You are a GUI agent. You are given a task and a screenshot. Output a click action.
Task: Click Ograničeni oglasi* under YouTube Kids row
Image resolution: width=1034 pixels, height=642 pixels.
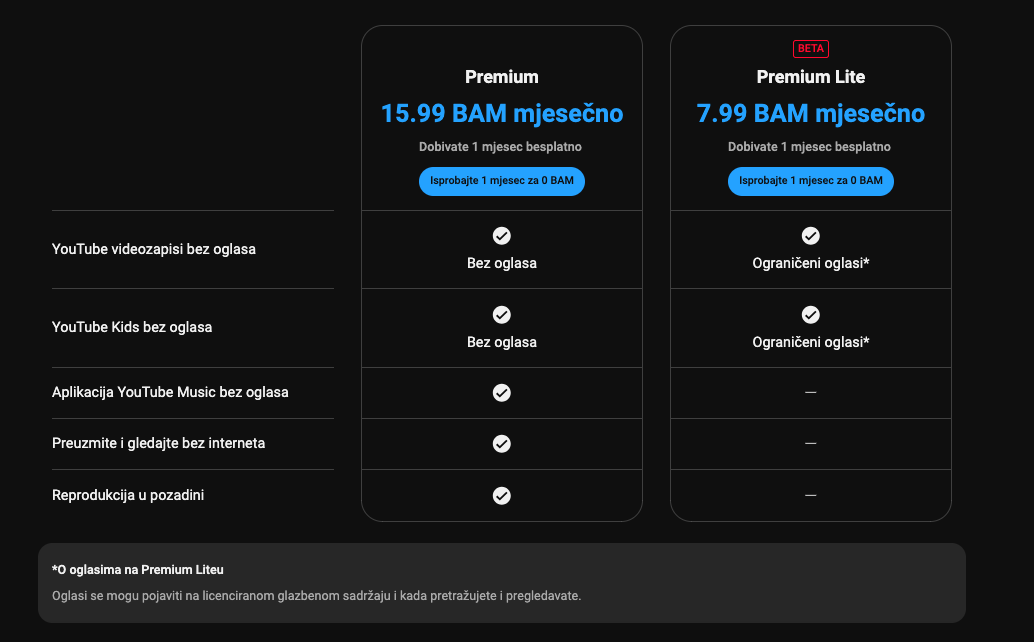pos(810,342)
